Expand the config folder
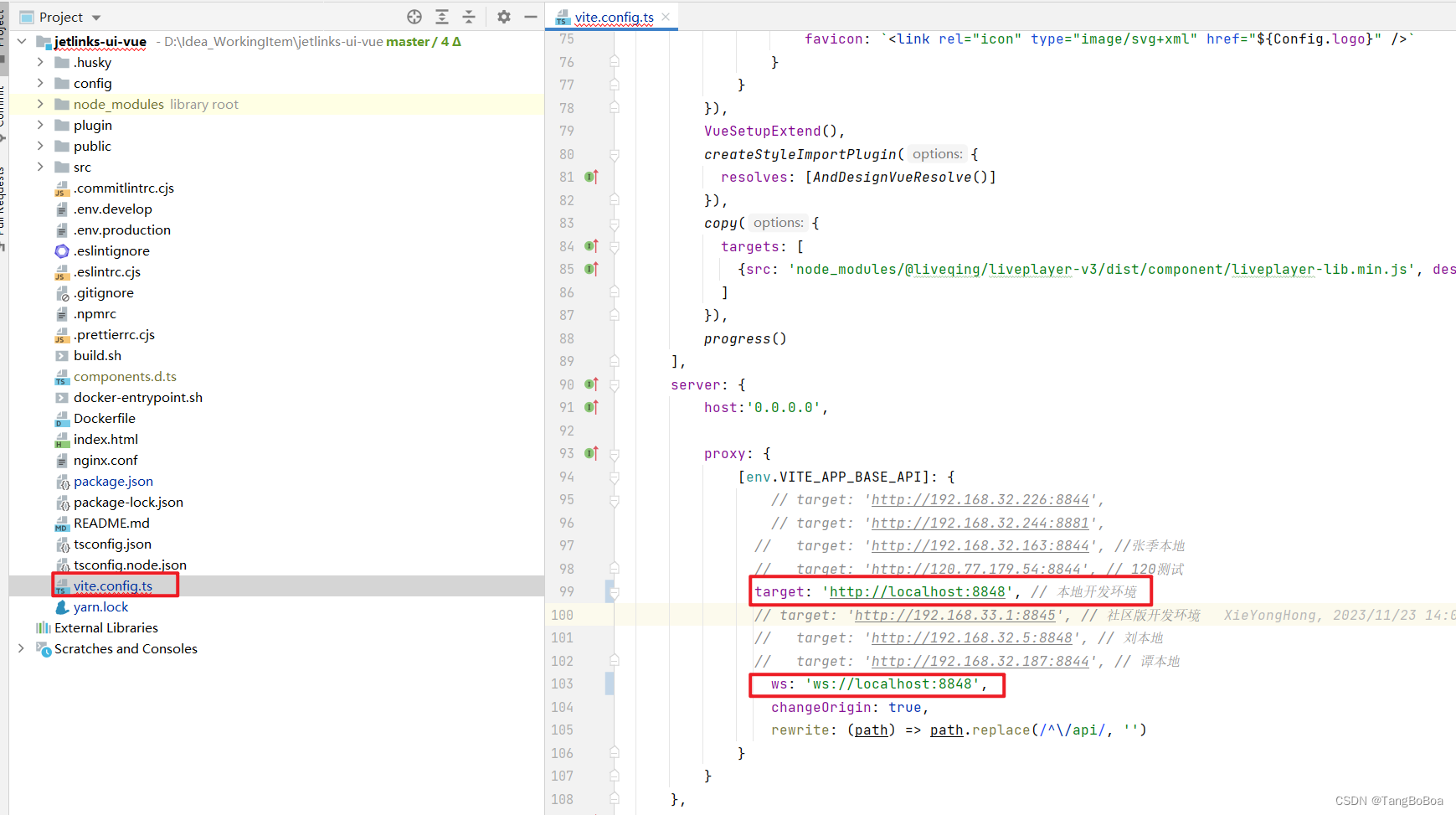 click(40, 83)
